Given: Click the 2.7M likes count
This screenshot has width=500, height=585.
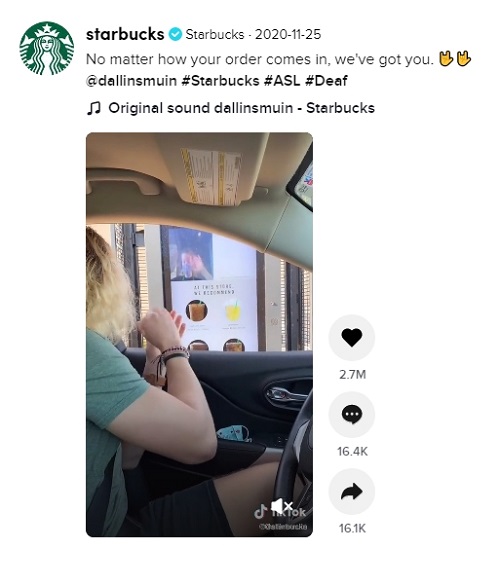Looking at the screenshot, I should (x=352, y=374).
